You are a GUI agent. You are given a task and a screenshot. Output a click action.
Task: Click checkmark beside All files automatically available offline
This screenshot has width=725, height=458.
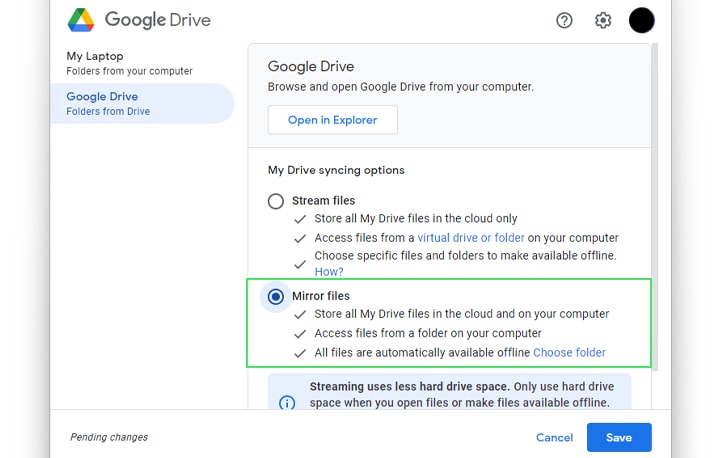point(300,353)
